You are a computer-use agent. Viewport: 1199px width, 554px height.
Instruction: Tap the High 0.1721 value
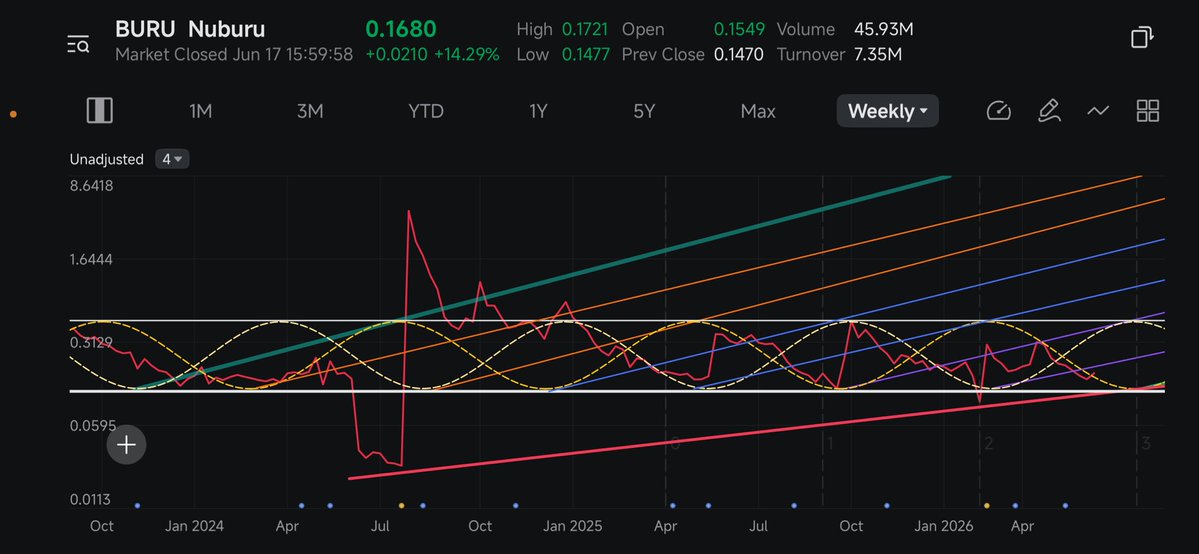[x=585, y=29]
